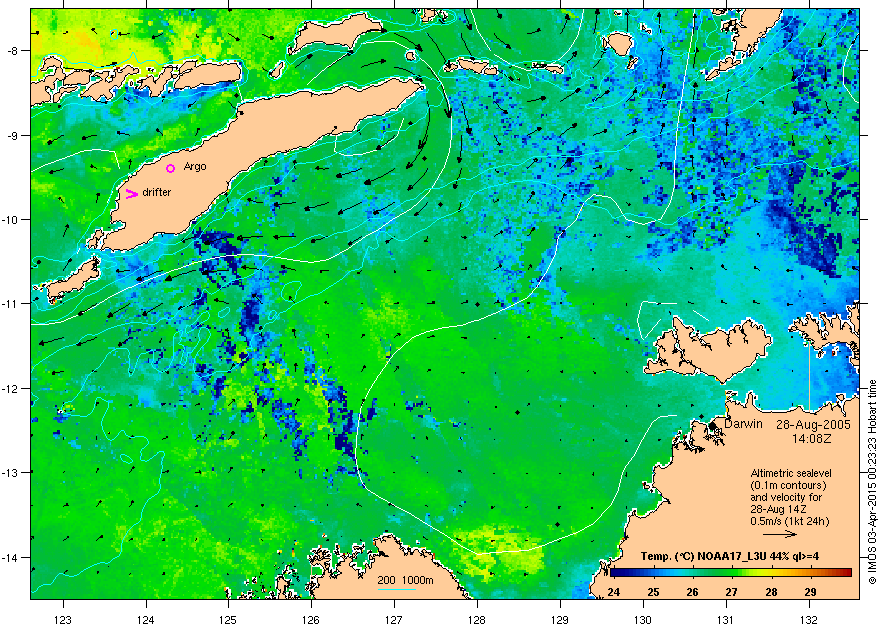Click the 14:08Z time text

click(813, 437)
